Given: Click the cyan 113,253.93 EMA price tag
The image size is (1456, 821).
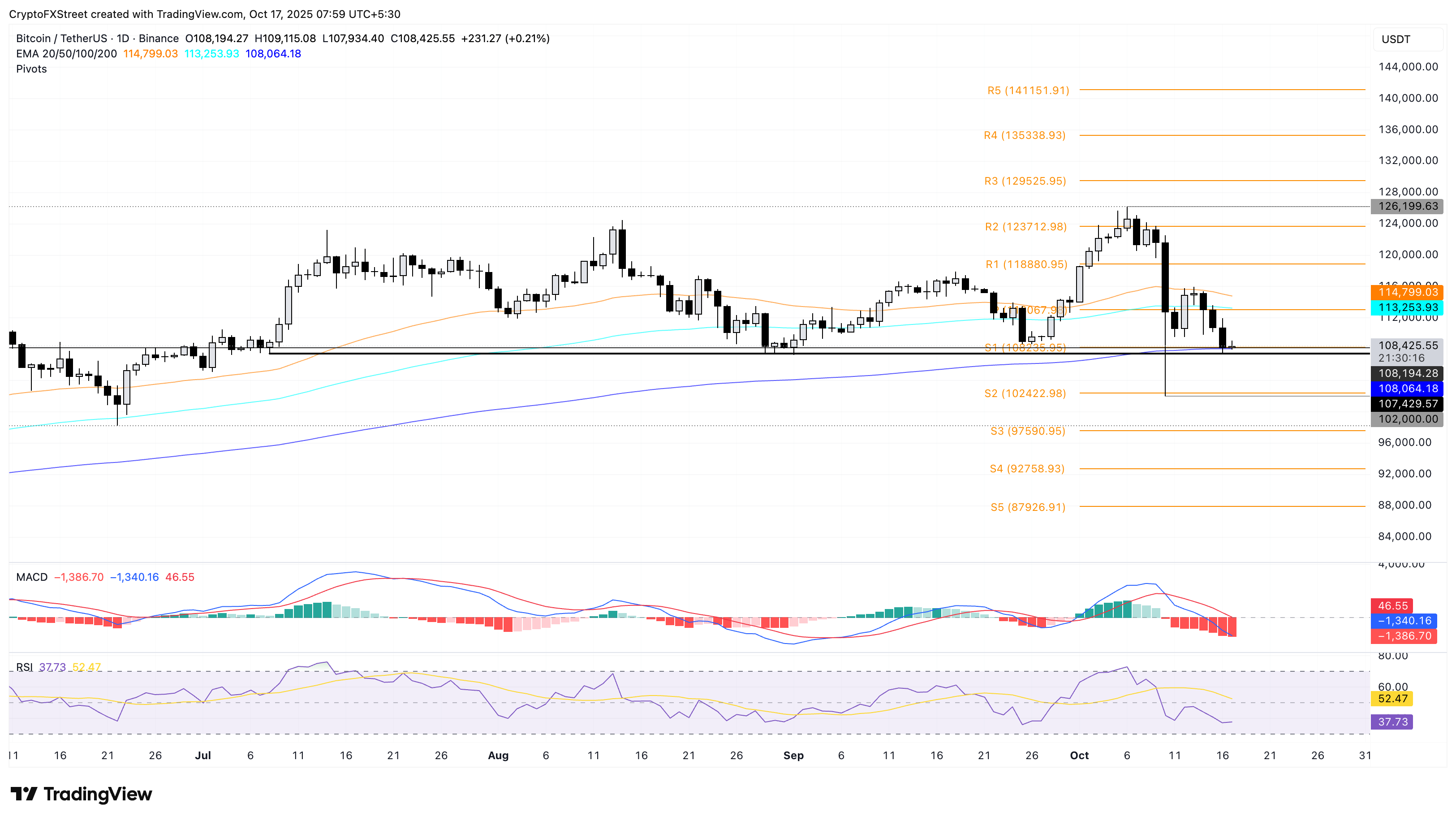Looking at the screenshot, I should tap(1407, 307).
